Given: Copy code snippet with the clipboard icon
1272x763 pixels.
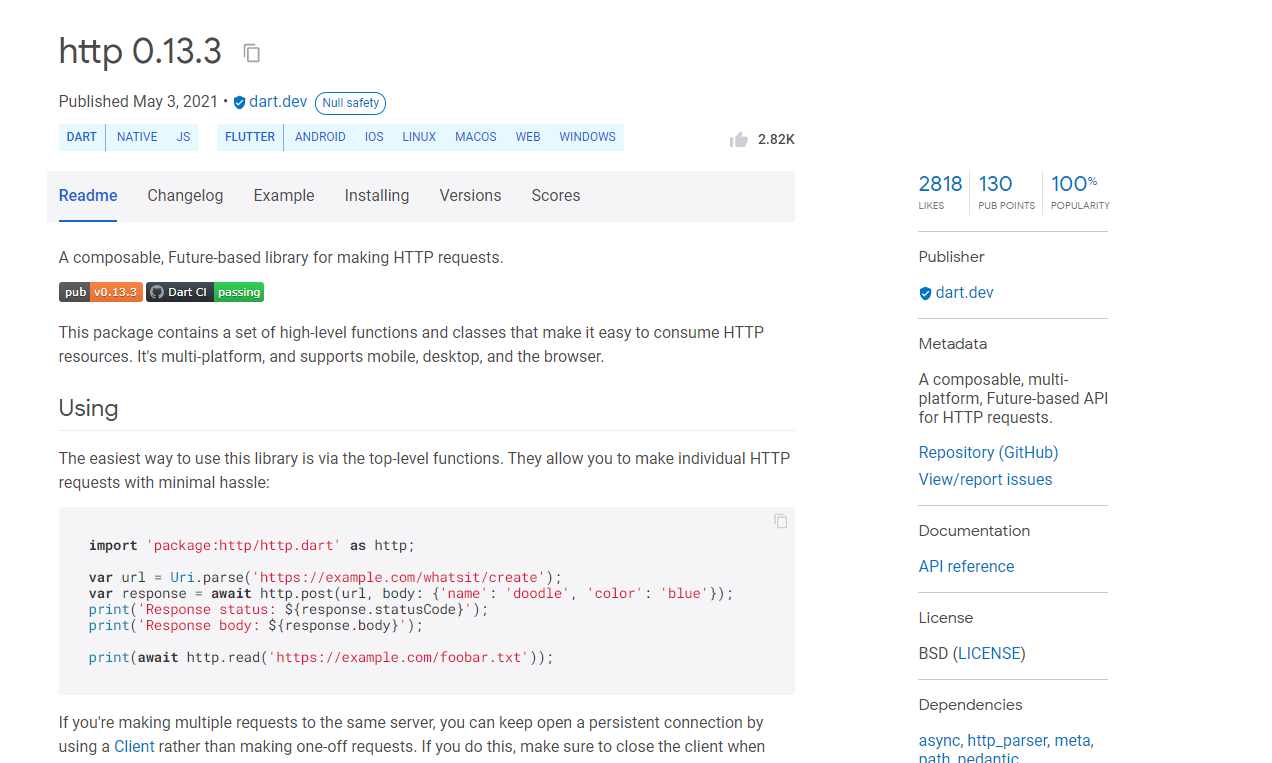Looking at the screenshot, I should pyautogui.click(x=781, y=521).
